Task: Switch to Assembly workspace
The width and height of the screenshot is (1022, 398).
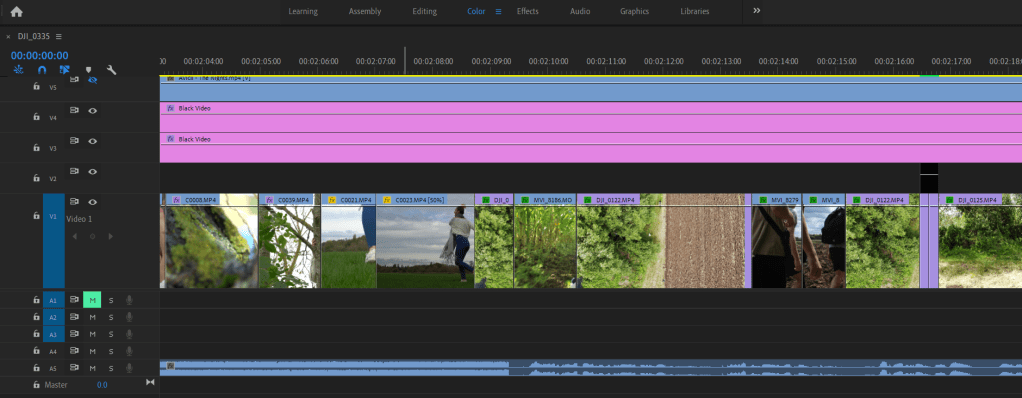Action: click(x=365, y=11)
